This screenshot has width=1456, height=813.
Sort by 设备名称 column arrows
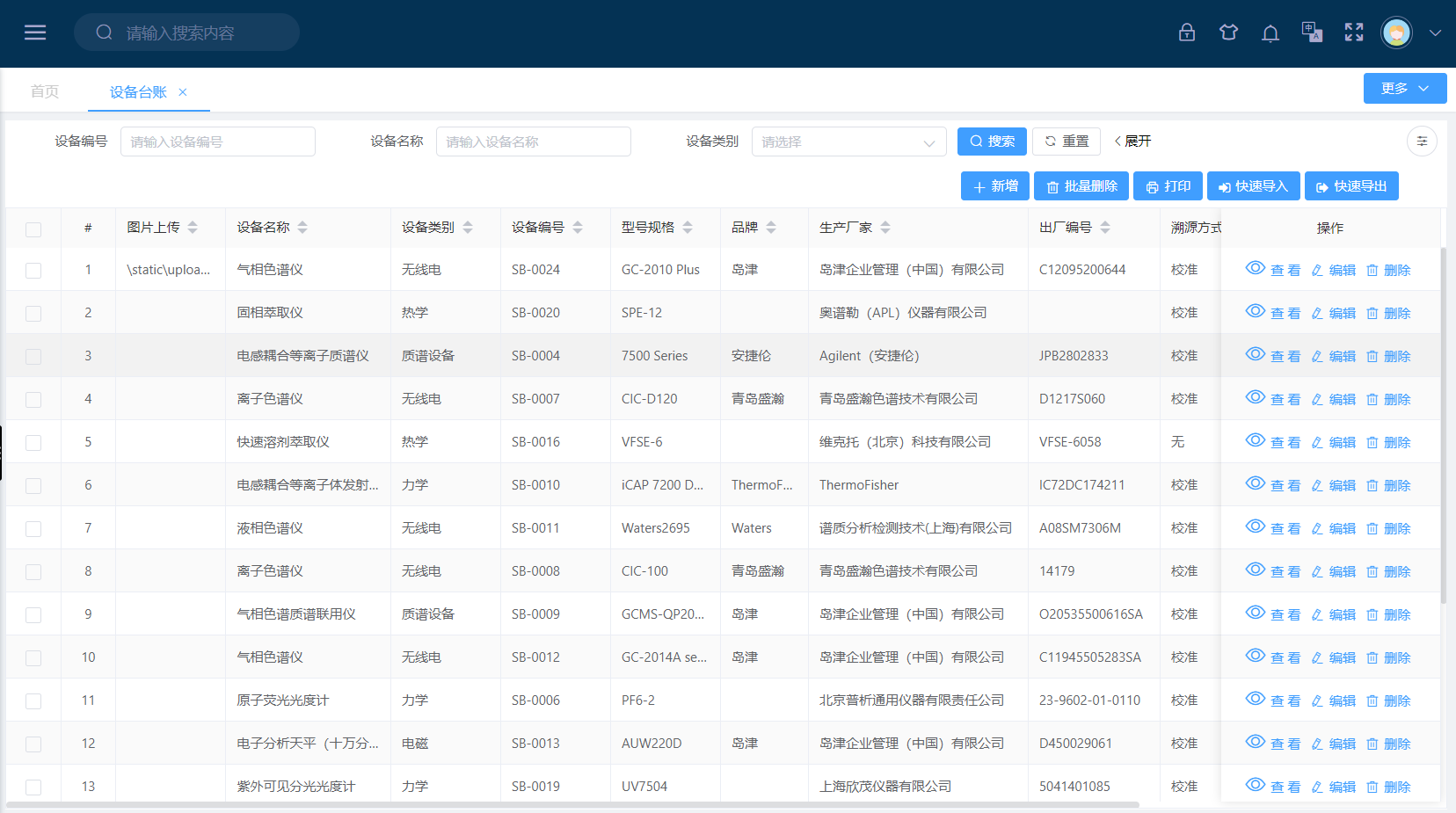[302, 228]
